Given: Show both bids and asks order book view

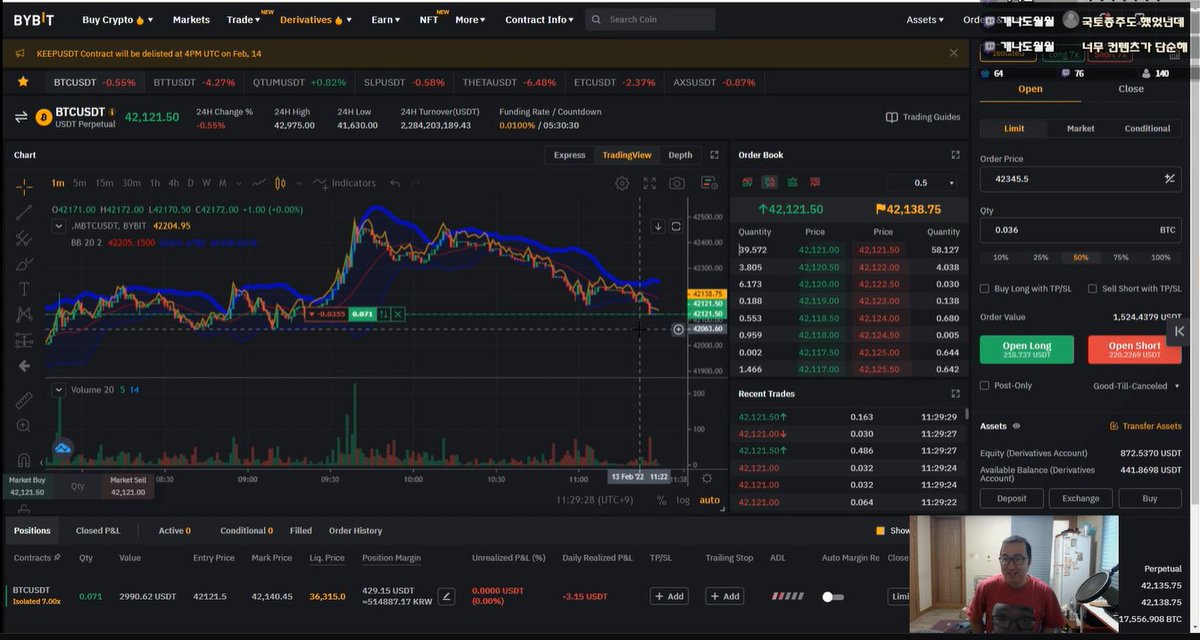Looking at the screenshot, I should [x=747, y=182].
